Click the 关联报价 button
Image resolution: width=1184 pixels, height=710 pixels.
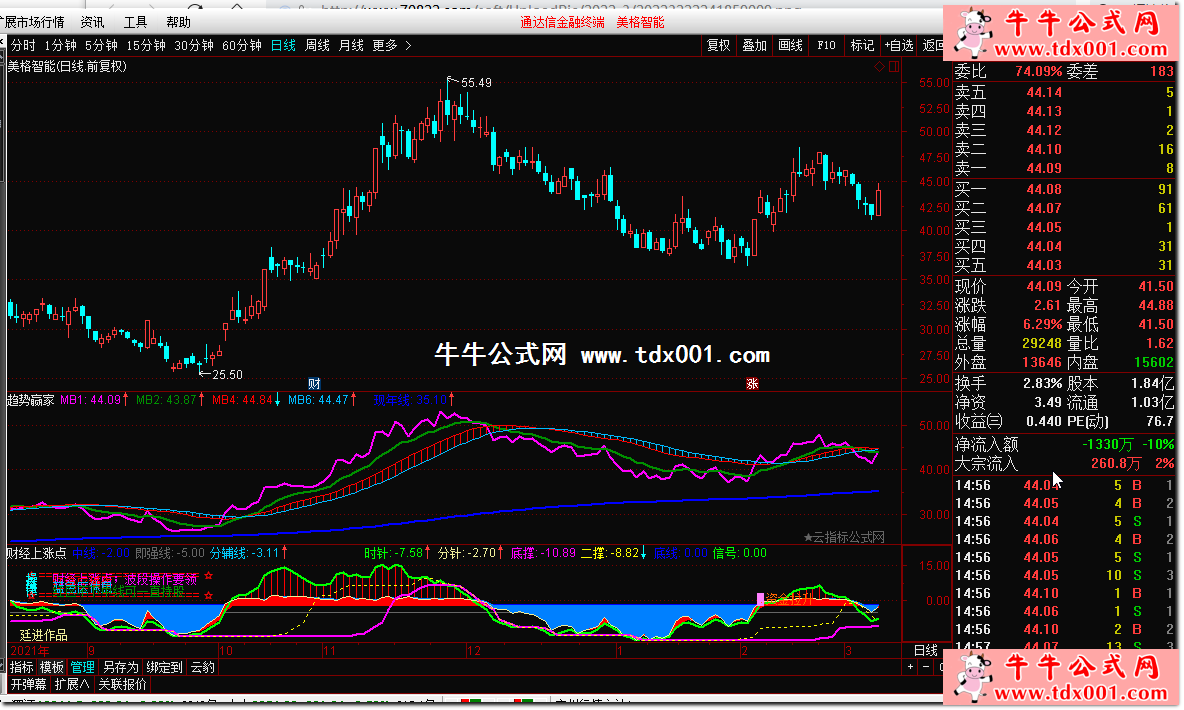pyautogui.click(x=122, y=685)
